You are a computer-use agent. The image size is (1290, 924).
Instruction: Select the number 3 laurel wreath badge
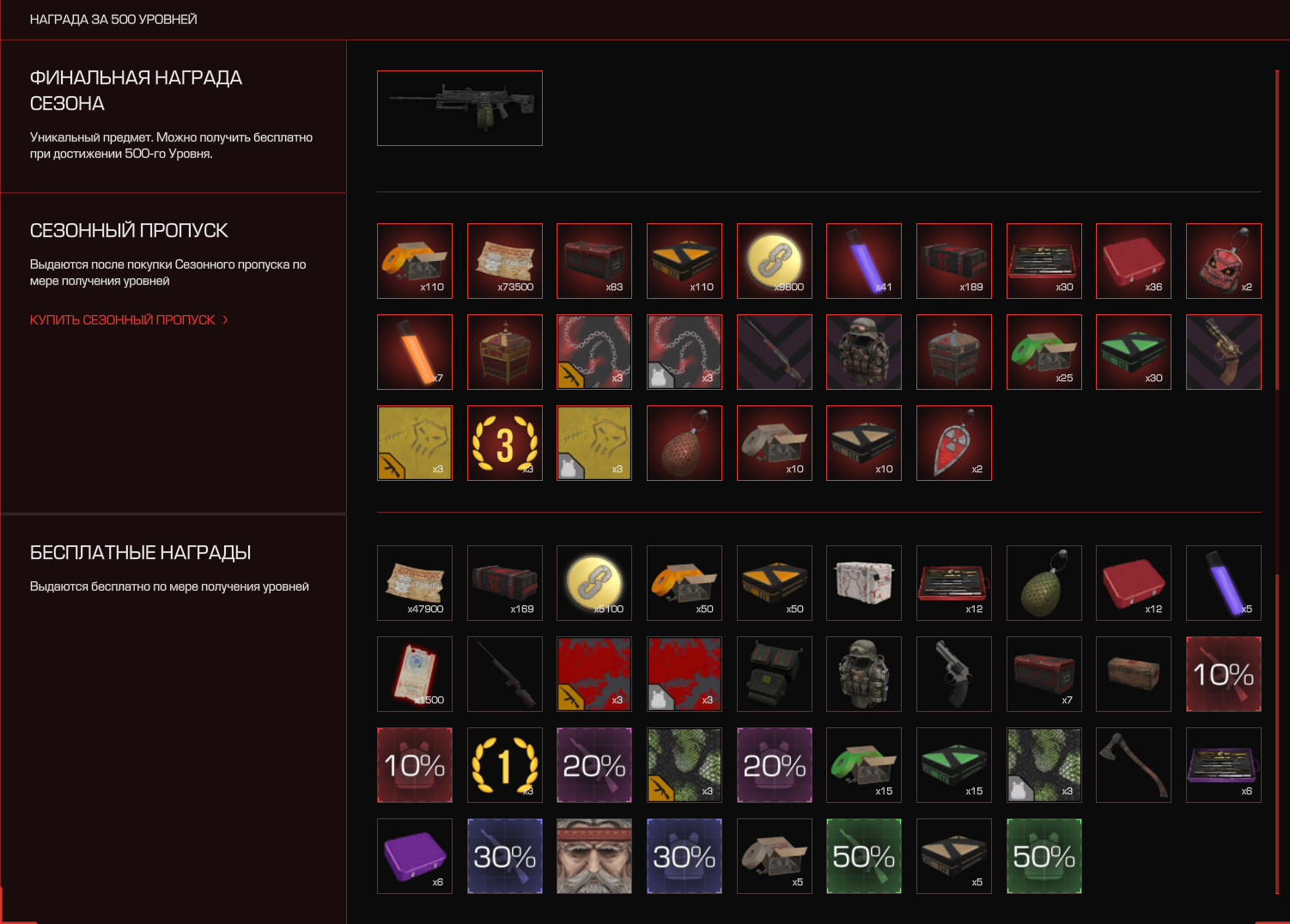coord(505,443)
